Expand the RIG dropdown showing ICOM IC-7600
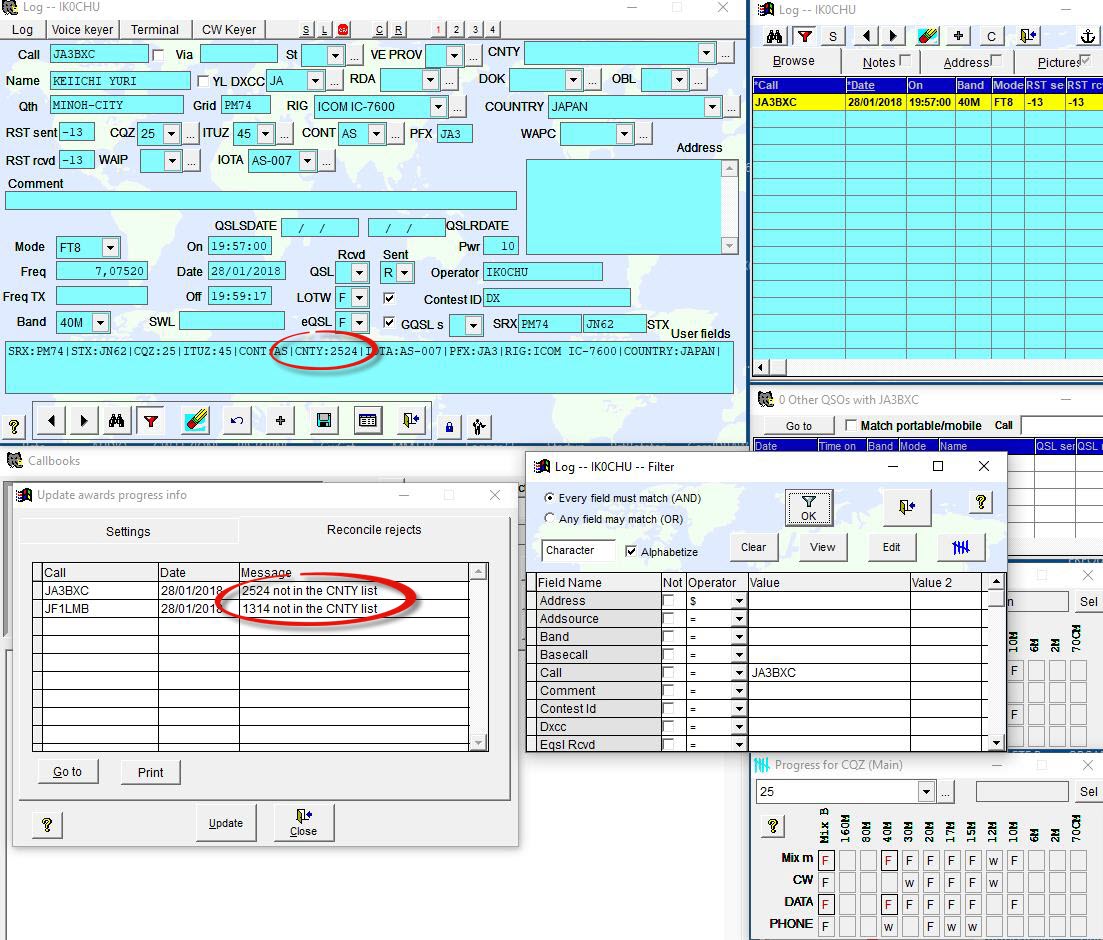Image resolution: width=1103 pixels, height=940 pixels. pyautogui.click(x=438, y=107)
